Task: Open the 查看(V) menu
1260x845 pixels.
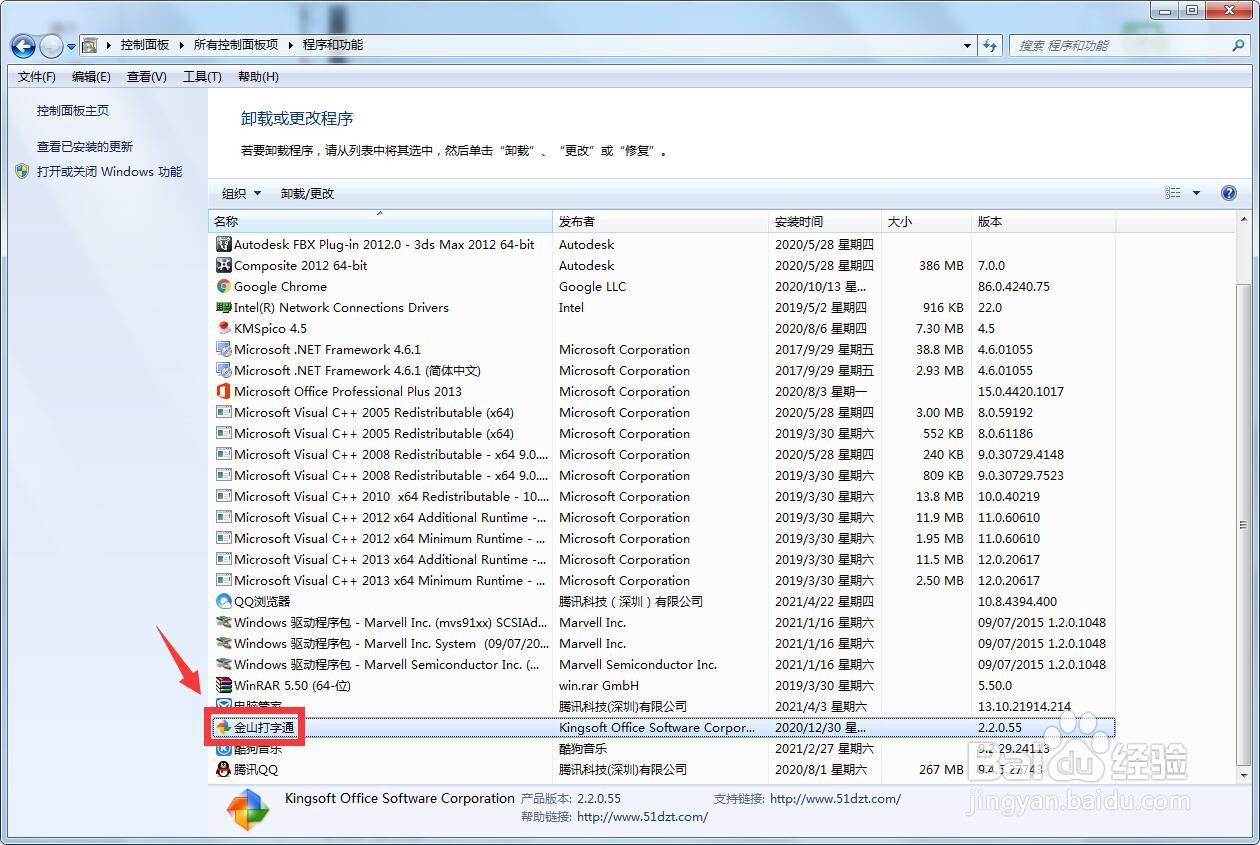Action: pyautogui.click(x=147, y=77)
